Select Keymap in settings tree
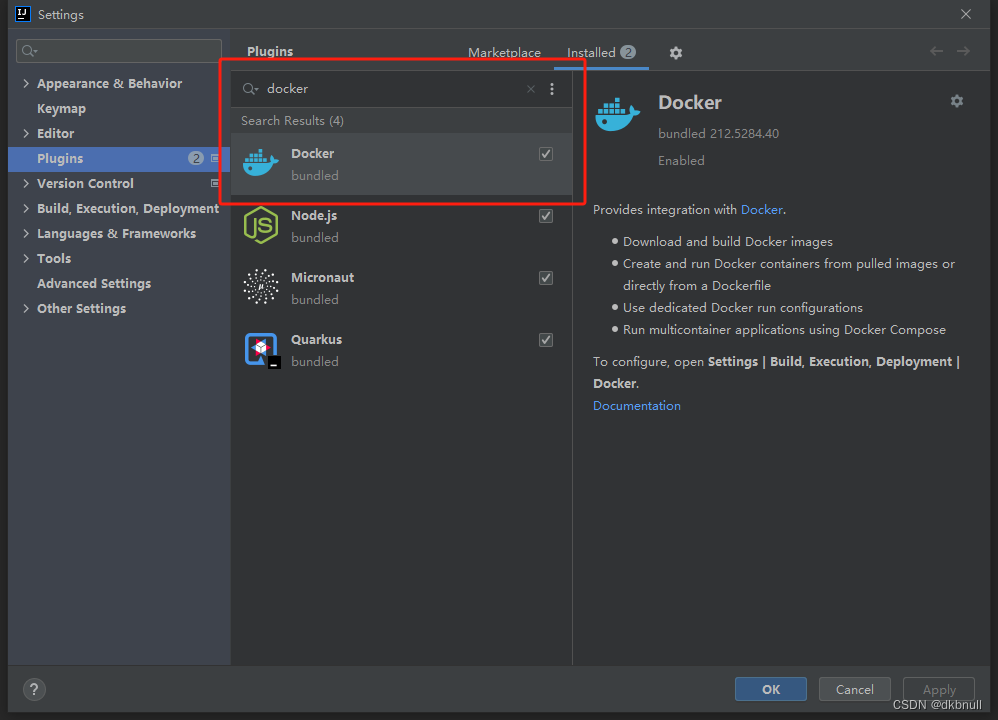Image resolution: width=998 pixels, height=720 pixels. coord(61,109)
